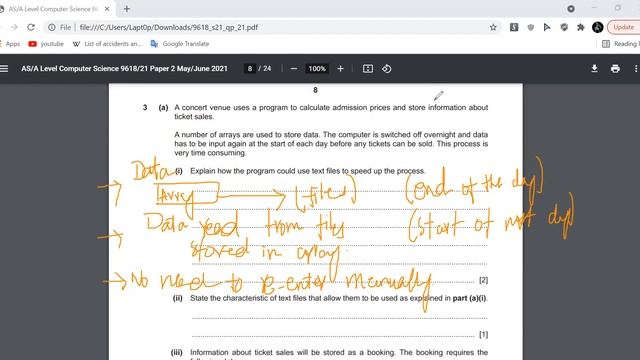This screenshot has width=640, height=360.
Task: Rotate the PDF counterclockwise
Action: (x=387, y=69)
